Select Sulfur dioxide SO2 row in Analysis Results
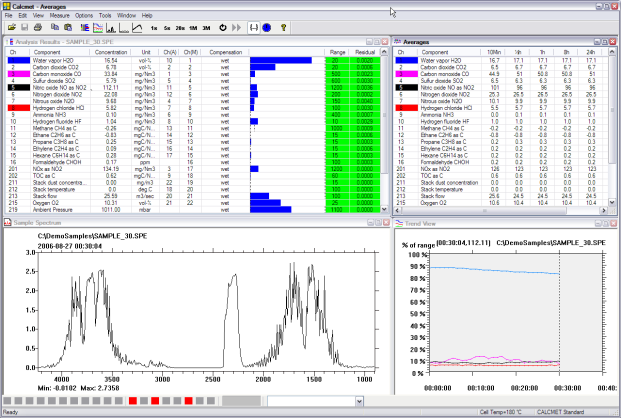The width and height of the screenshot is (621, 418). 194,81
